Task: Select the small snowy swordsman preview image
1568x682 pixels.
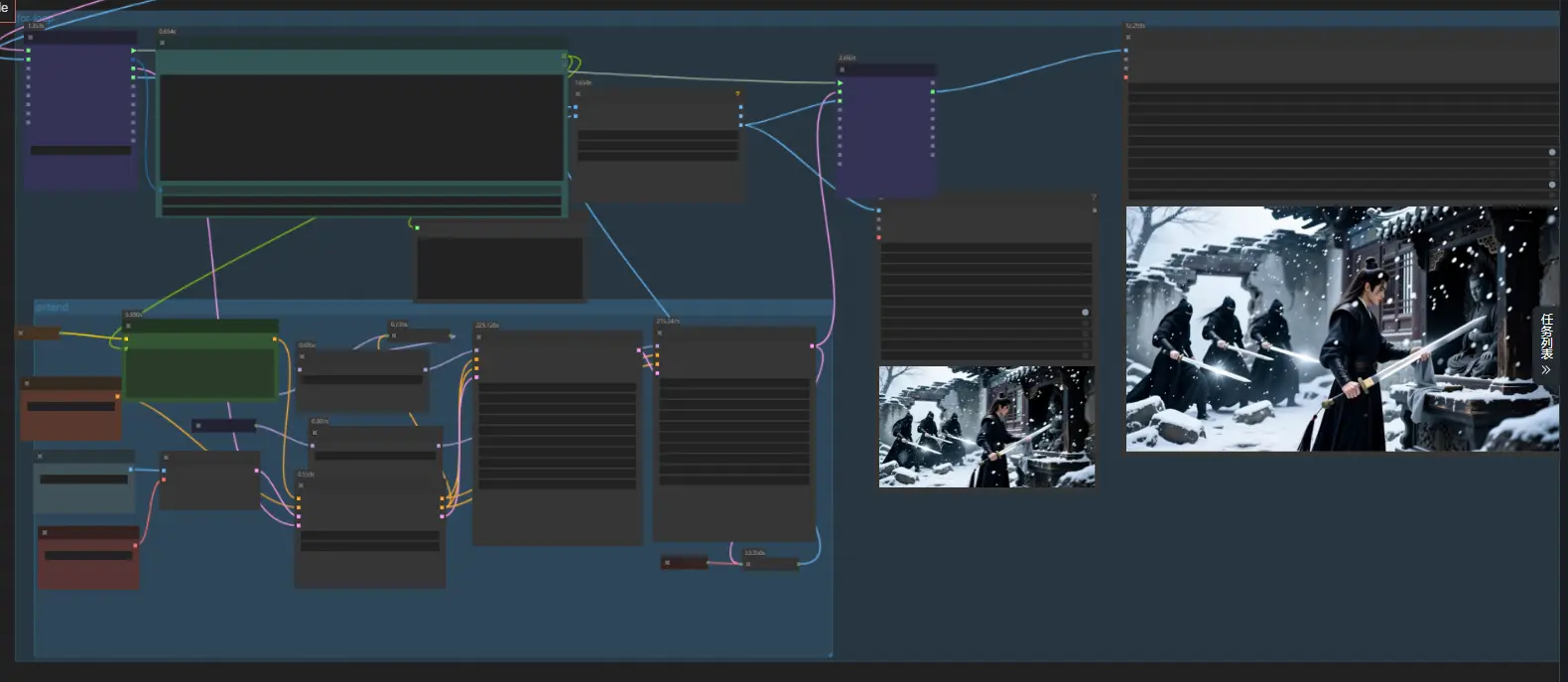Action: point(986,427)
